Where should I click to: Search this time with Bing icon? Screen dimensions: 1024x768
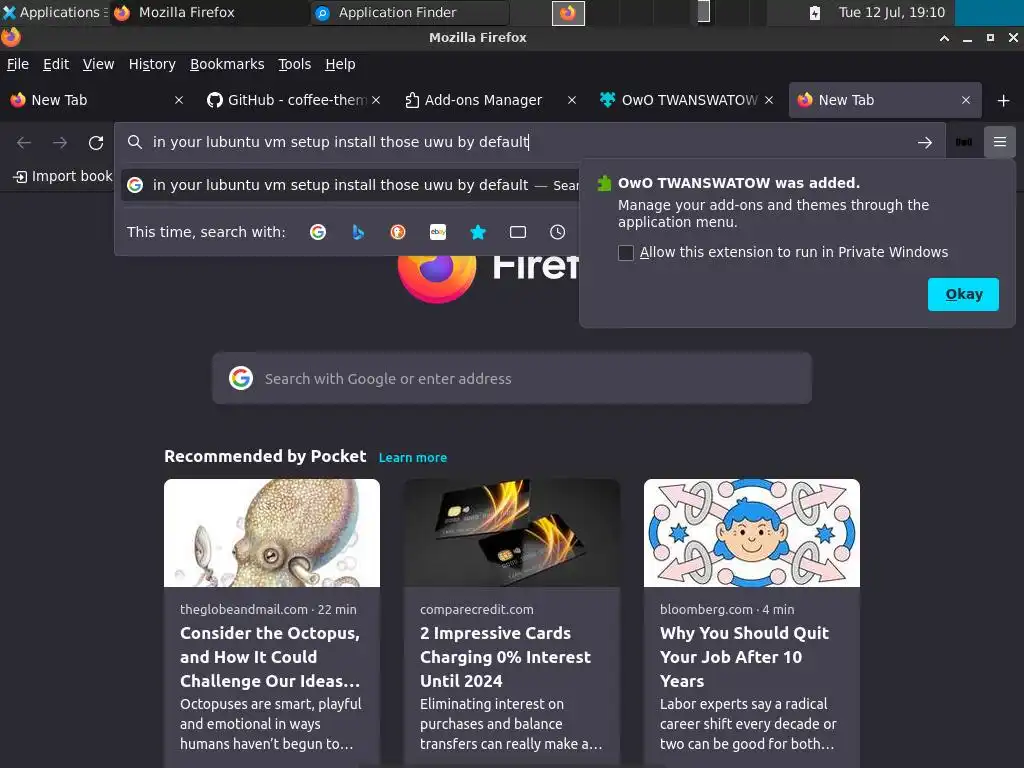pyautogui.click(x=358, y=232)
